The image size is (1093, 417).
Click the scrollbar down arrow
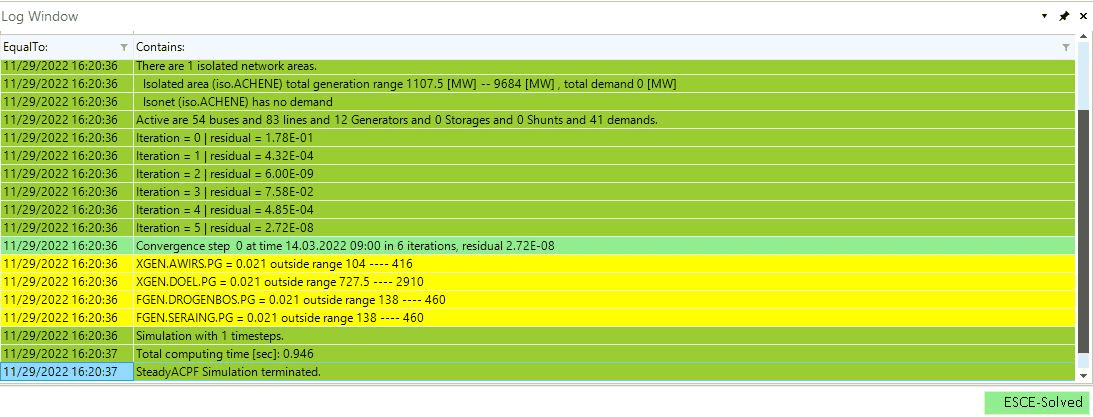click(1084, 374)
